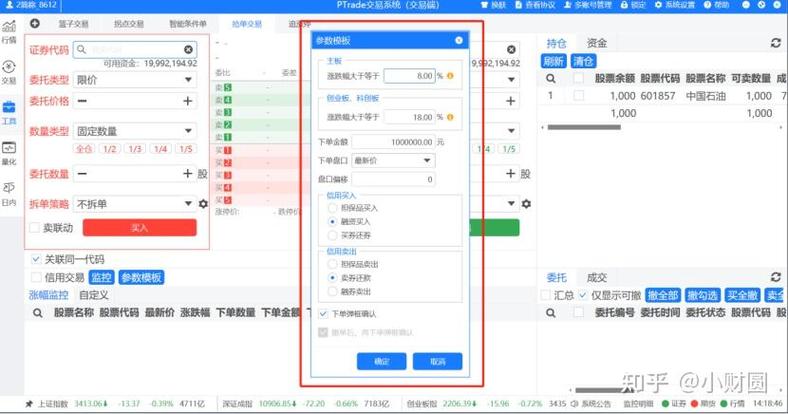Refresh the 持仓 holdings panel via refresh icon

pyautogui.click(x=775, y=43)
